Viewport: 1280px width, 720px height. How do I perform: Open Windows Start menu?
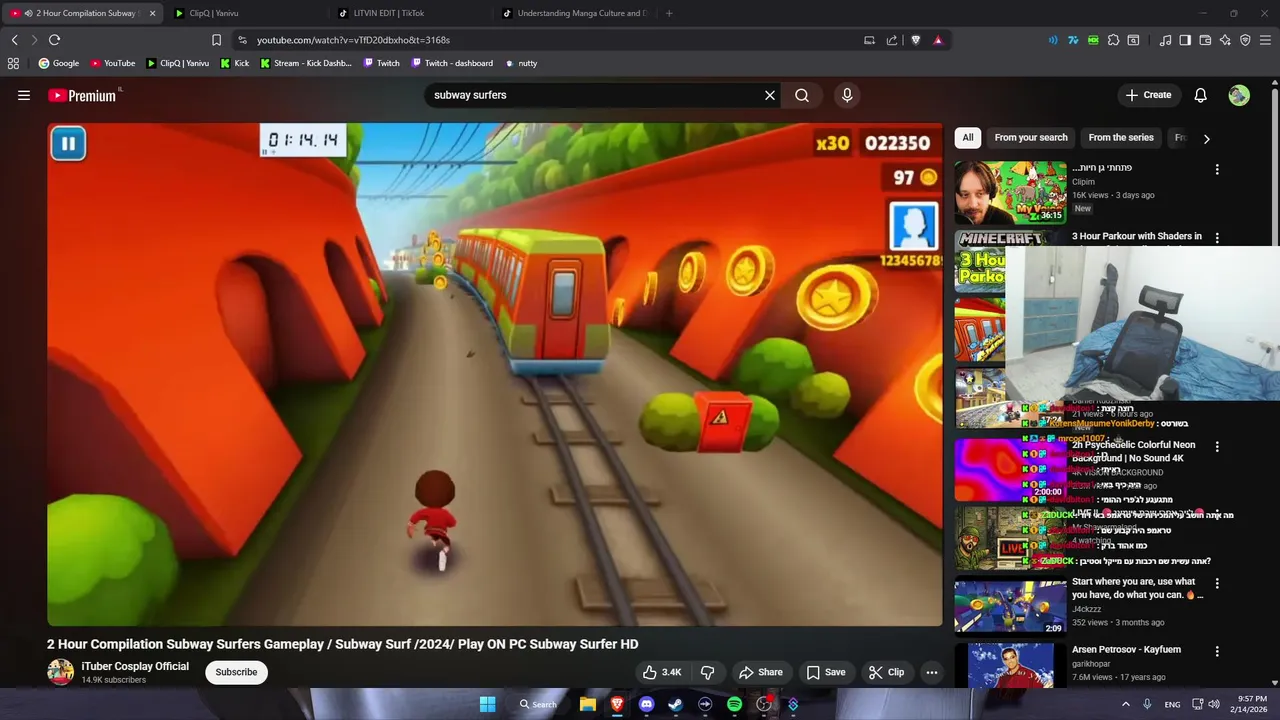click(487, 704)
